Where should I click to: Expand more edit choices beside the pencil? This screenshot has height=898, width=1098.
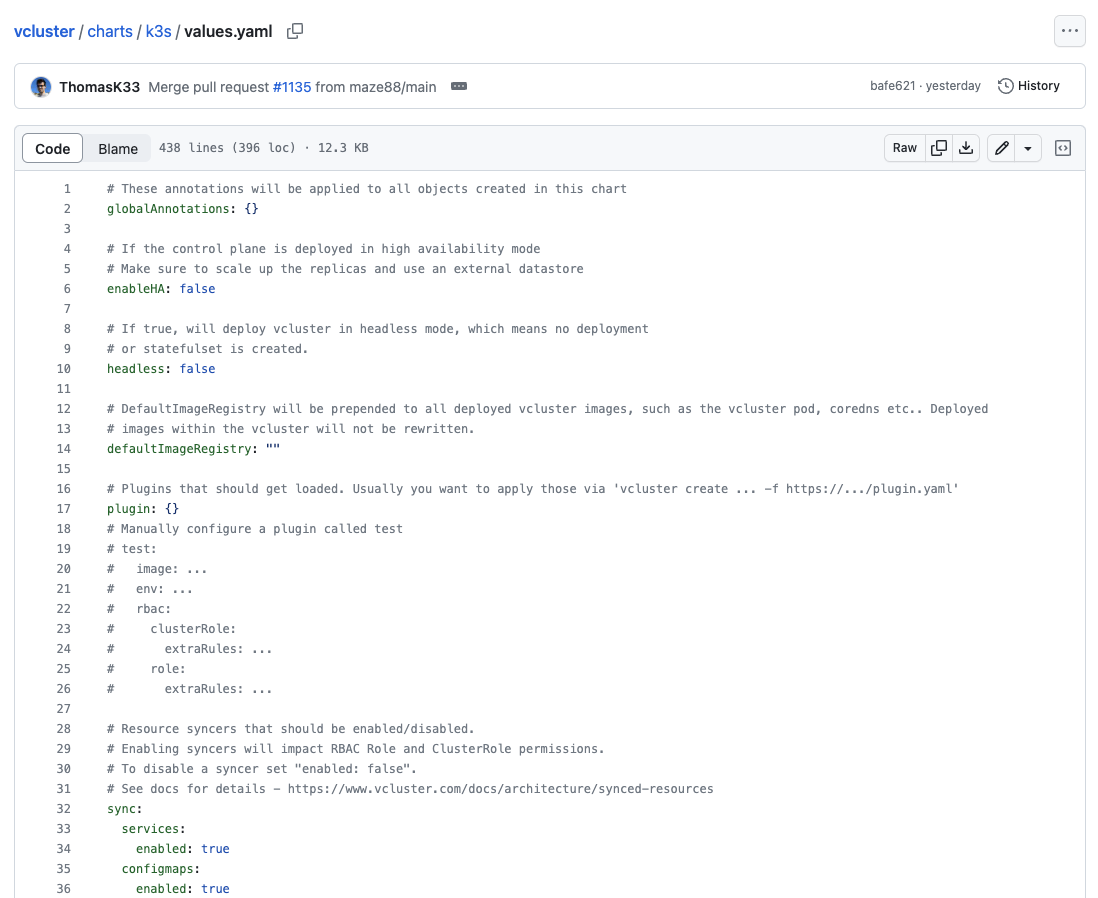point(1028,147)
